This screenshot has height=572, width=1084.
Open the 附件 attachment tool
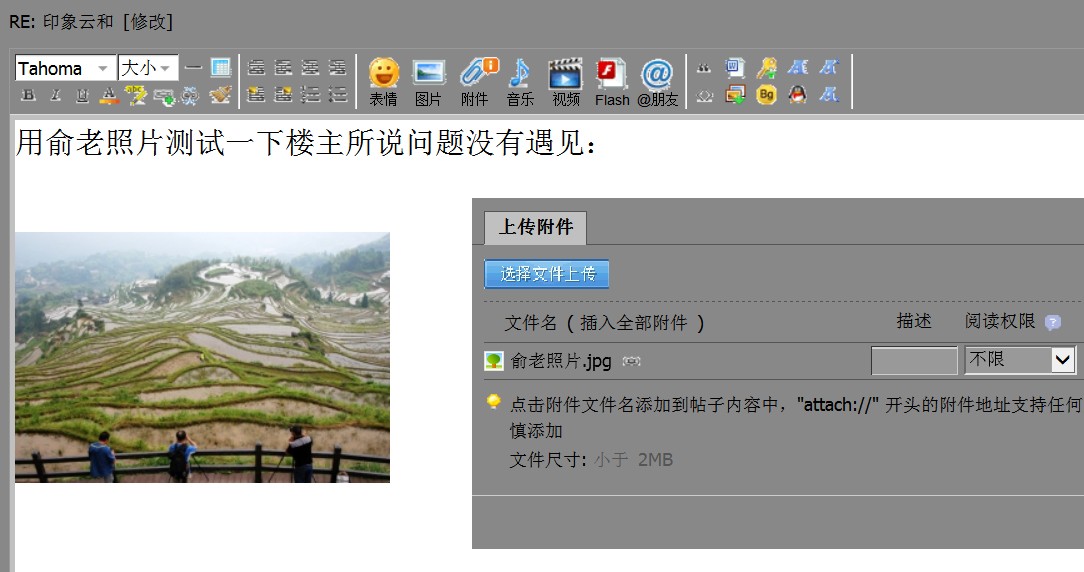(x=476, y=80)
